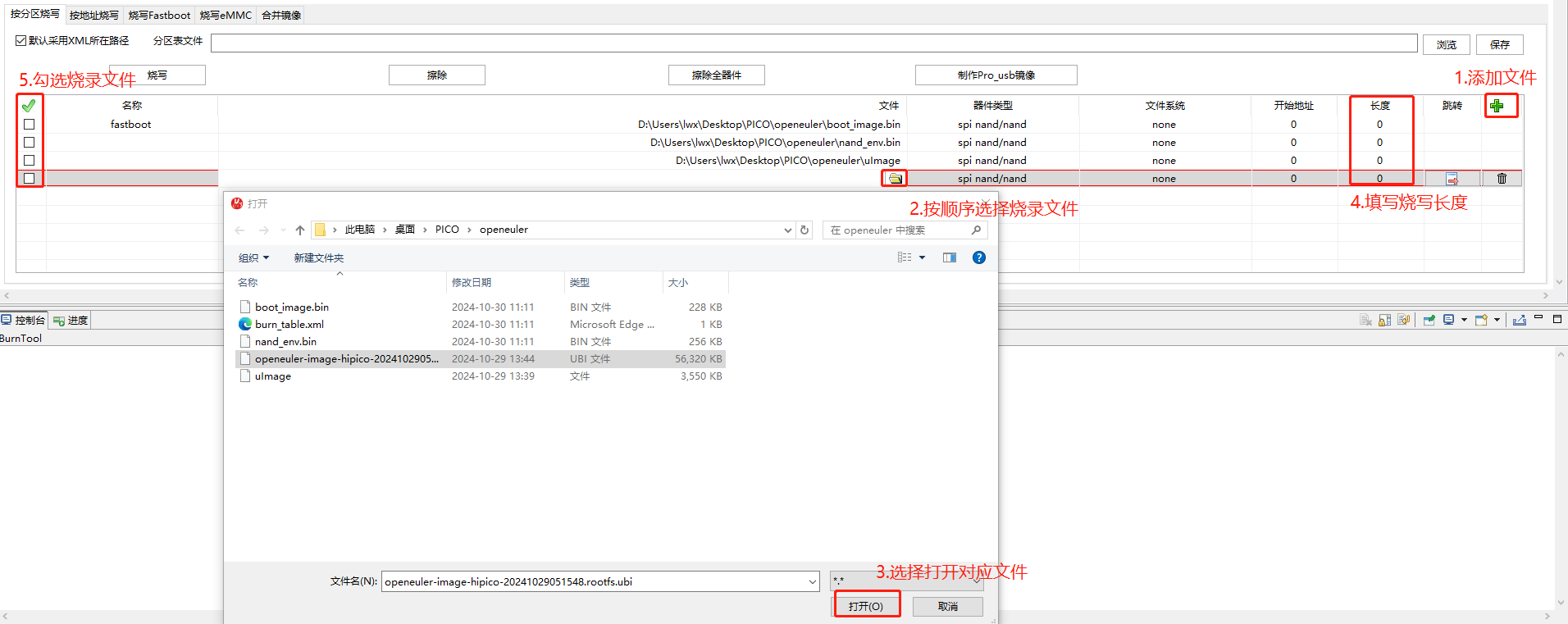Toggle the preview pane icon in the dialog
The image size is (1568, 624).
tap(950, 257)
